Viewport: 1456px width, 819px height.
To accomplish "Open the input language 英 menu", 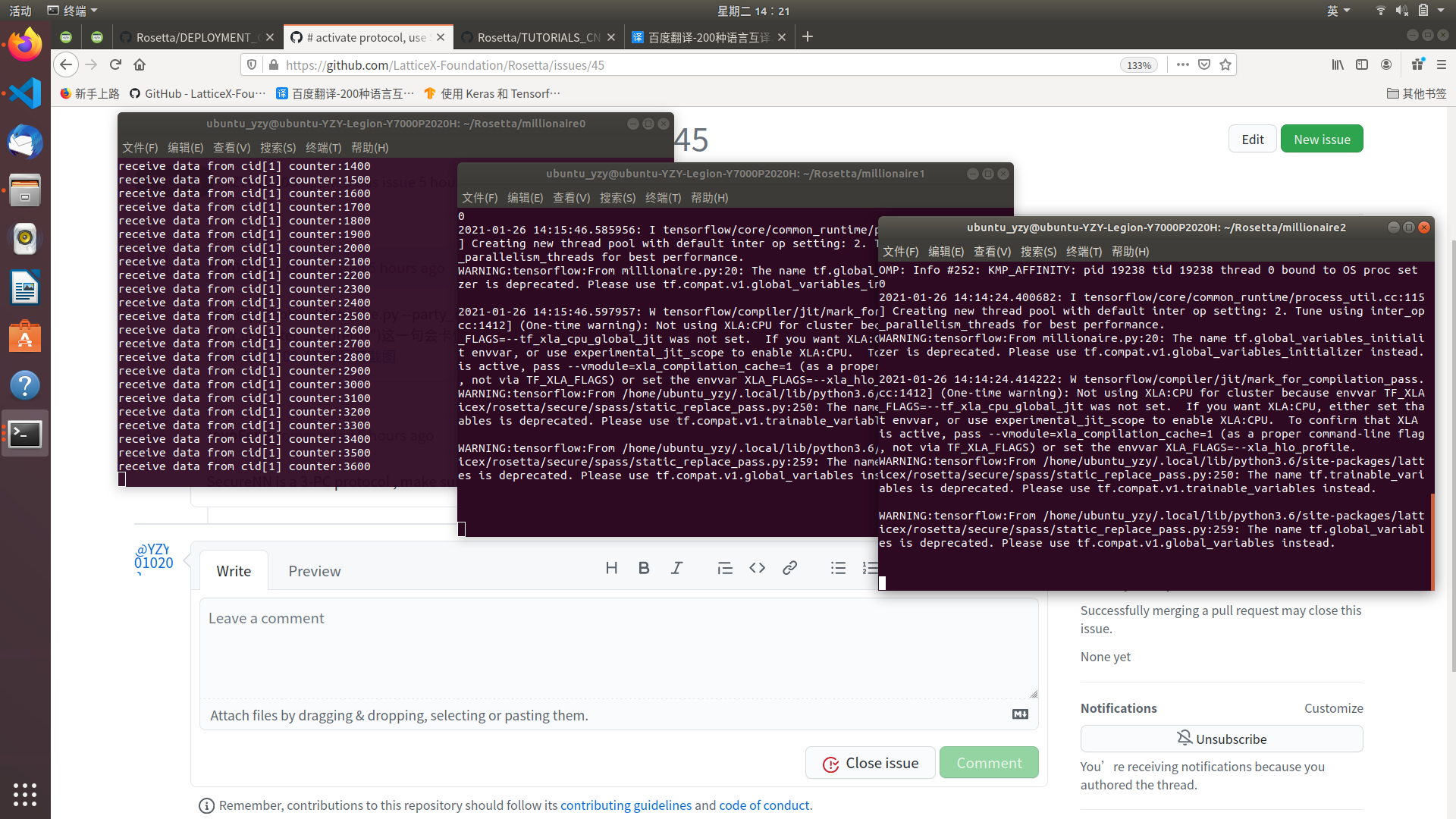I will pos(1338,11).
